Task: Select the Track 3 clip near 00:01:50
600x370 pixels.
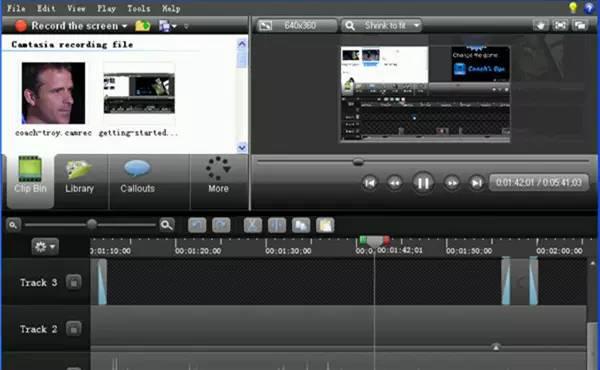Action: [x=520, y=281]
